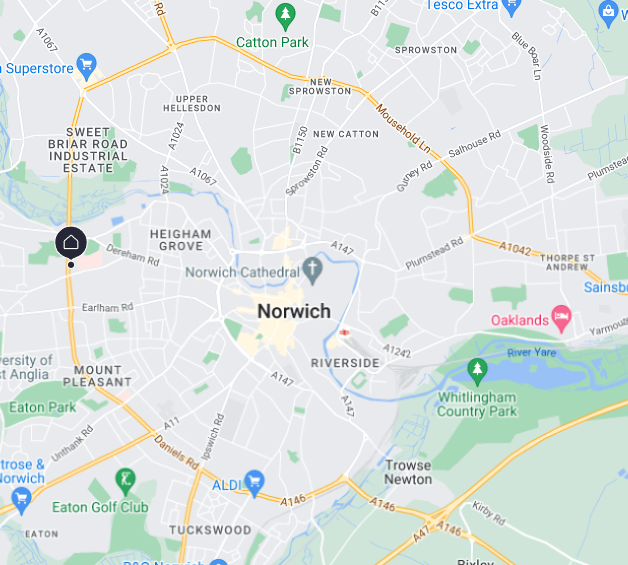Click the Eaton Park label

tap(42, 408)
